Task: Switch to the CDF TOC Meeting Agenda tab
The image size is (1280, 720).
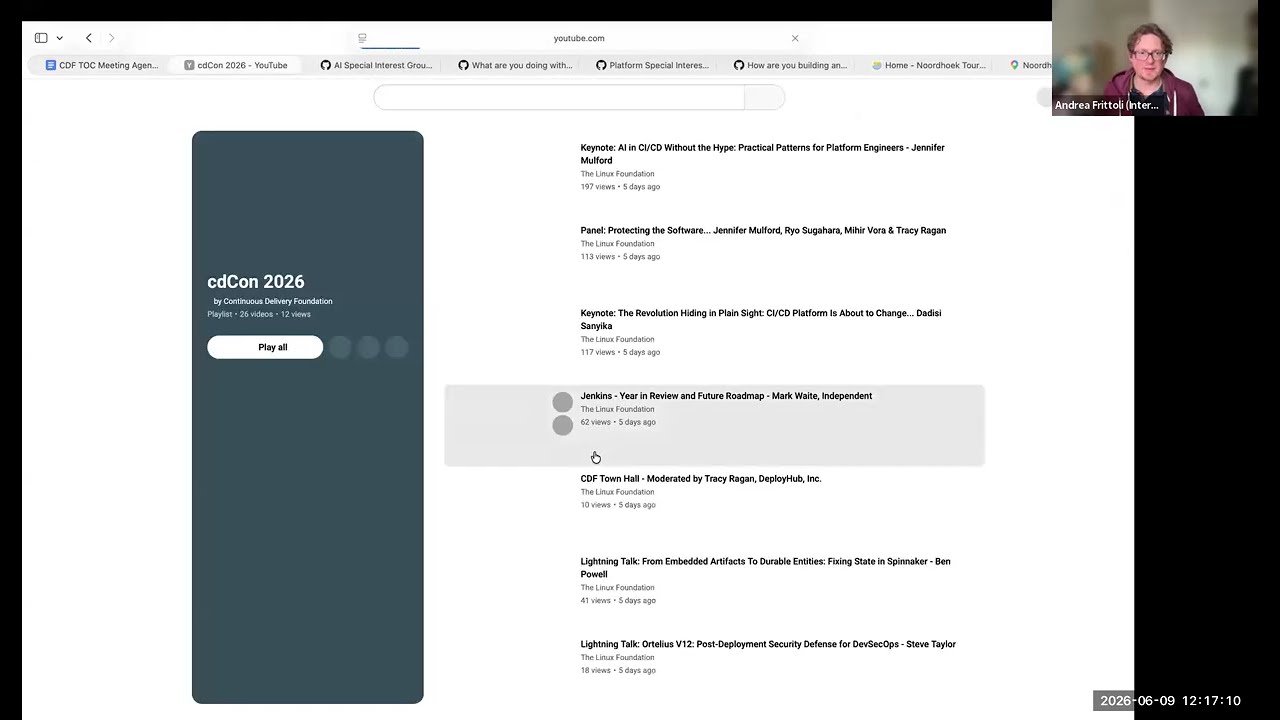Action: tap(101, 65)
